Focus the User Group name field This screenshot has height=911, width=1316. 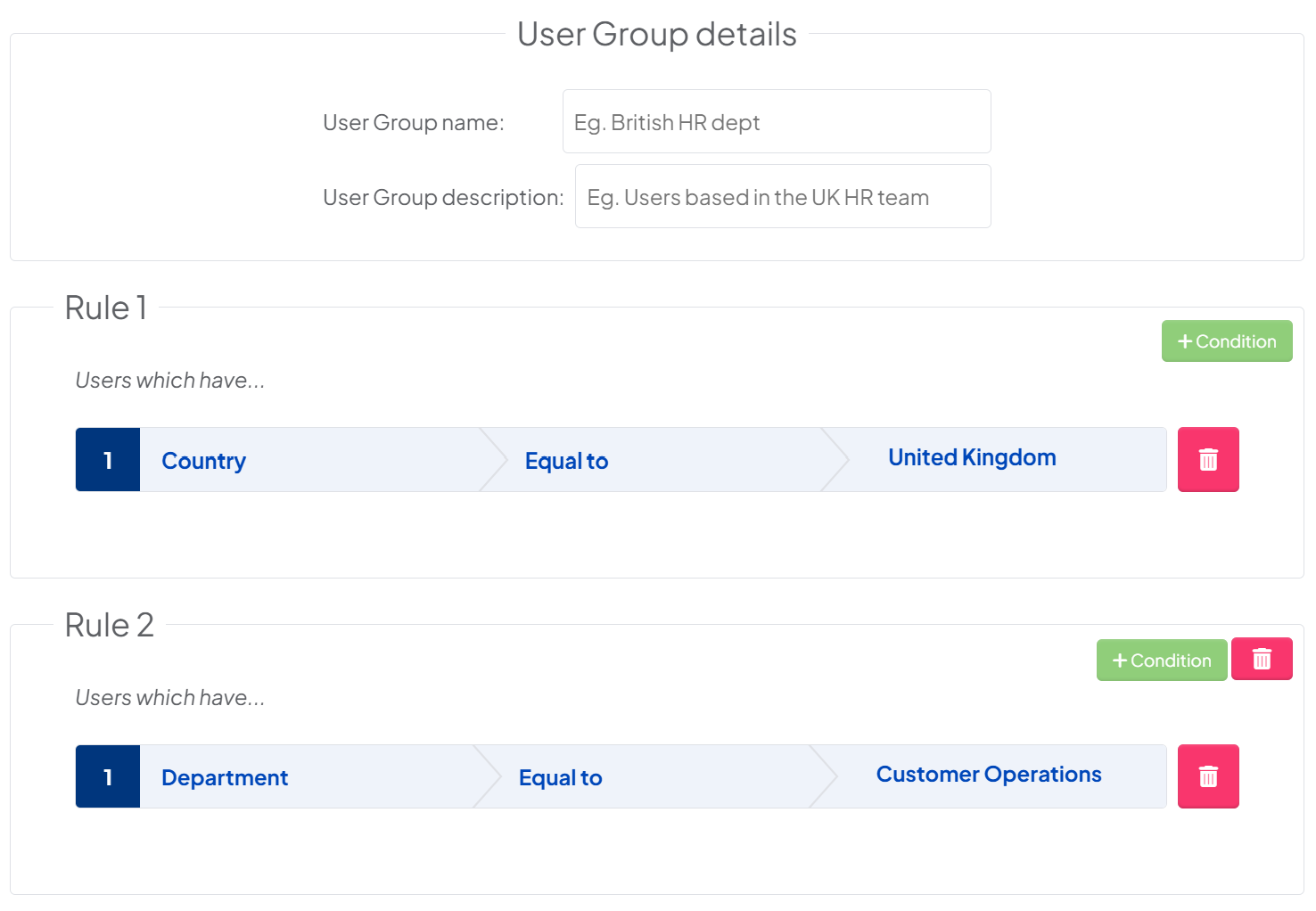[777, 121]
